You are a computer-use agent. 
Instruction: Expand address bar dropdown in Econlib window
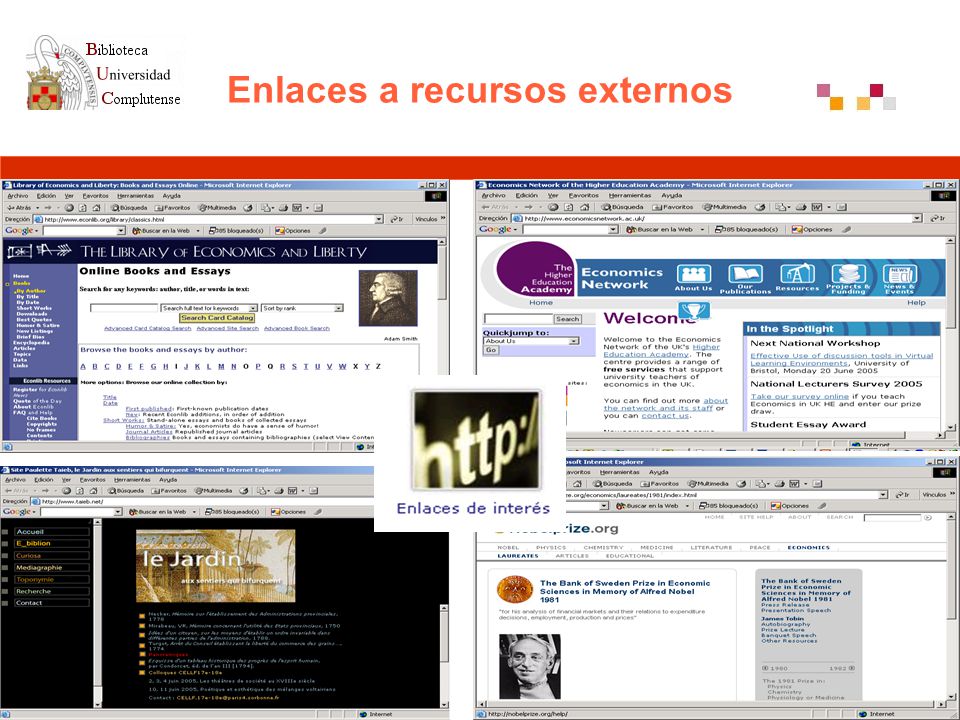click(x=379, y=219)
